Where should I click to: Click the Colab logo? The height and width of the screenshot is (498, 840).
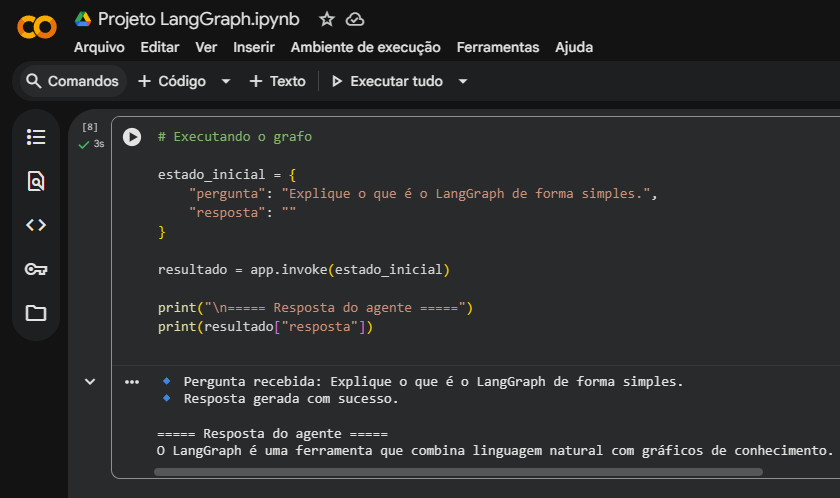[x=36, y=27]
